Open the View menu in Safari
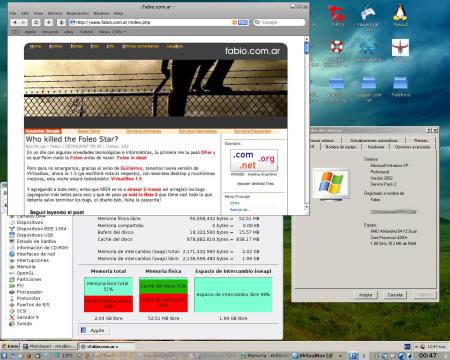450x360 pixels. click(38, 13)
